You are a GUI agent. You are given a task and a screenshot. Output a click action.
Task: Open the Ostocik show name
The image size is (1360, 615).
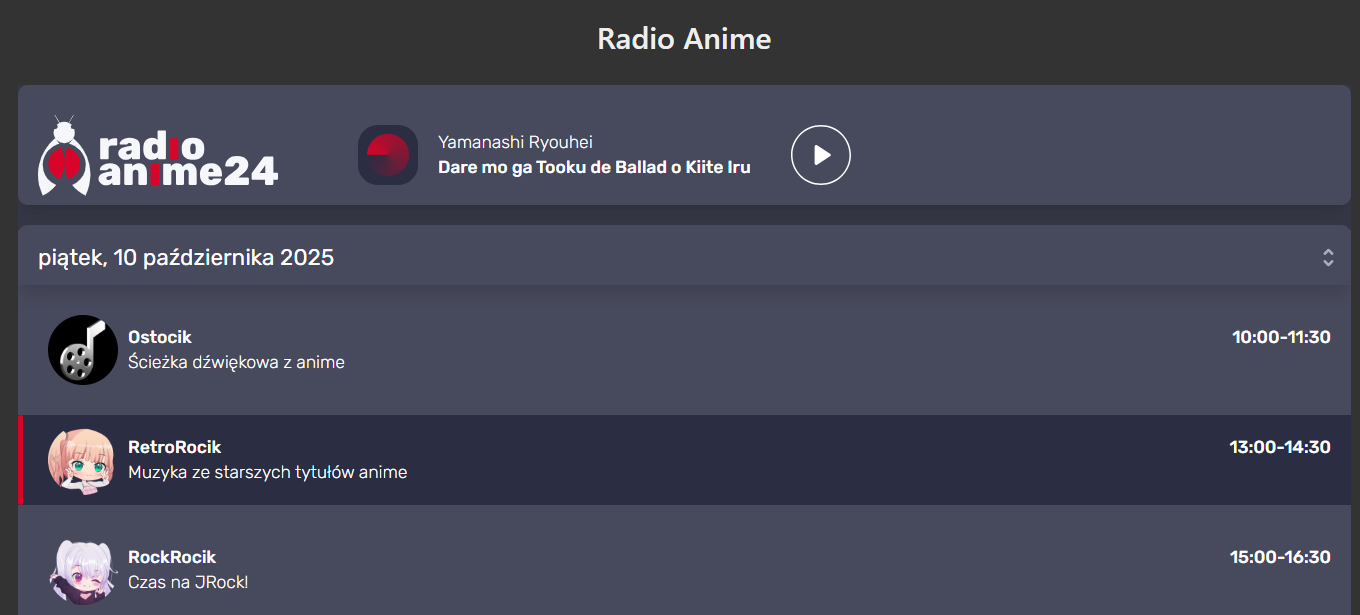click(160, 337)
